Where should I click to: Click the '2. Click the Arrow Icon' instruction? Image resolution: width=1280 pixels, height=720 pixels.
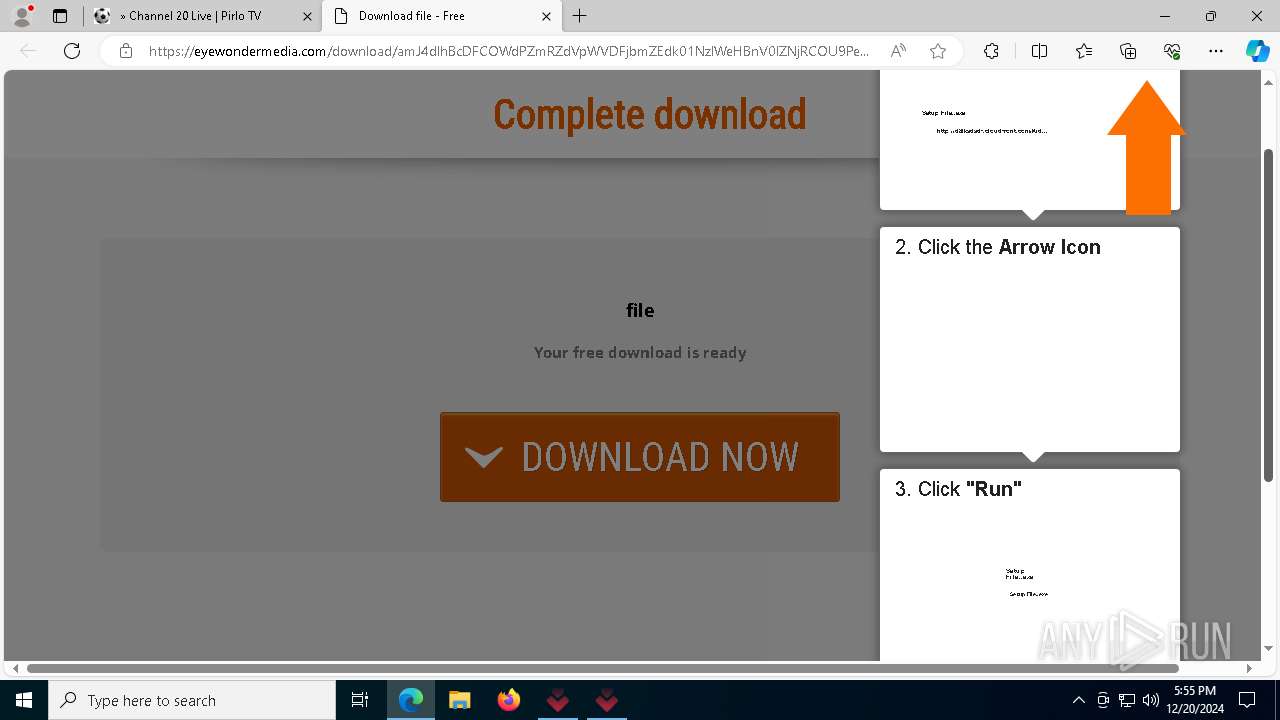[x=998, y=247]
